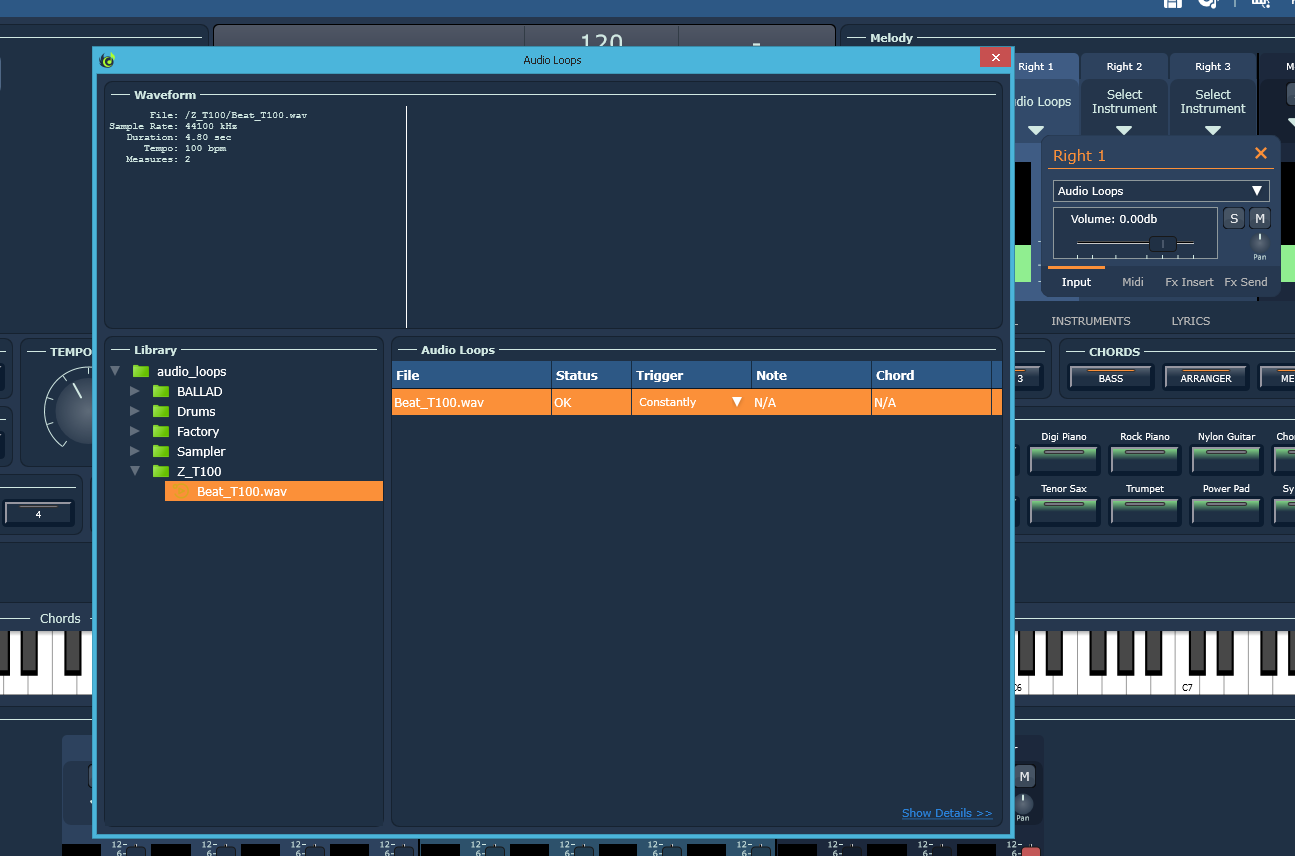
Task: Click the Right 1 Volume slider handle
Action: tap(1162, 244)
